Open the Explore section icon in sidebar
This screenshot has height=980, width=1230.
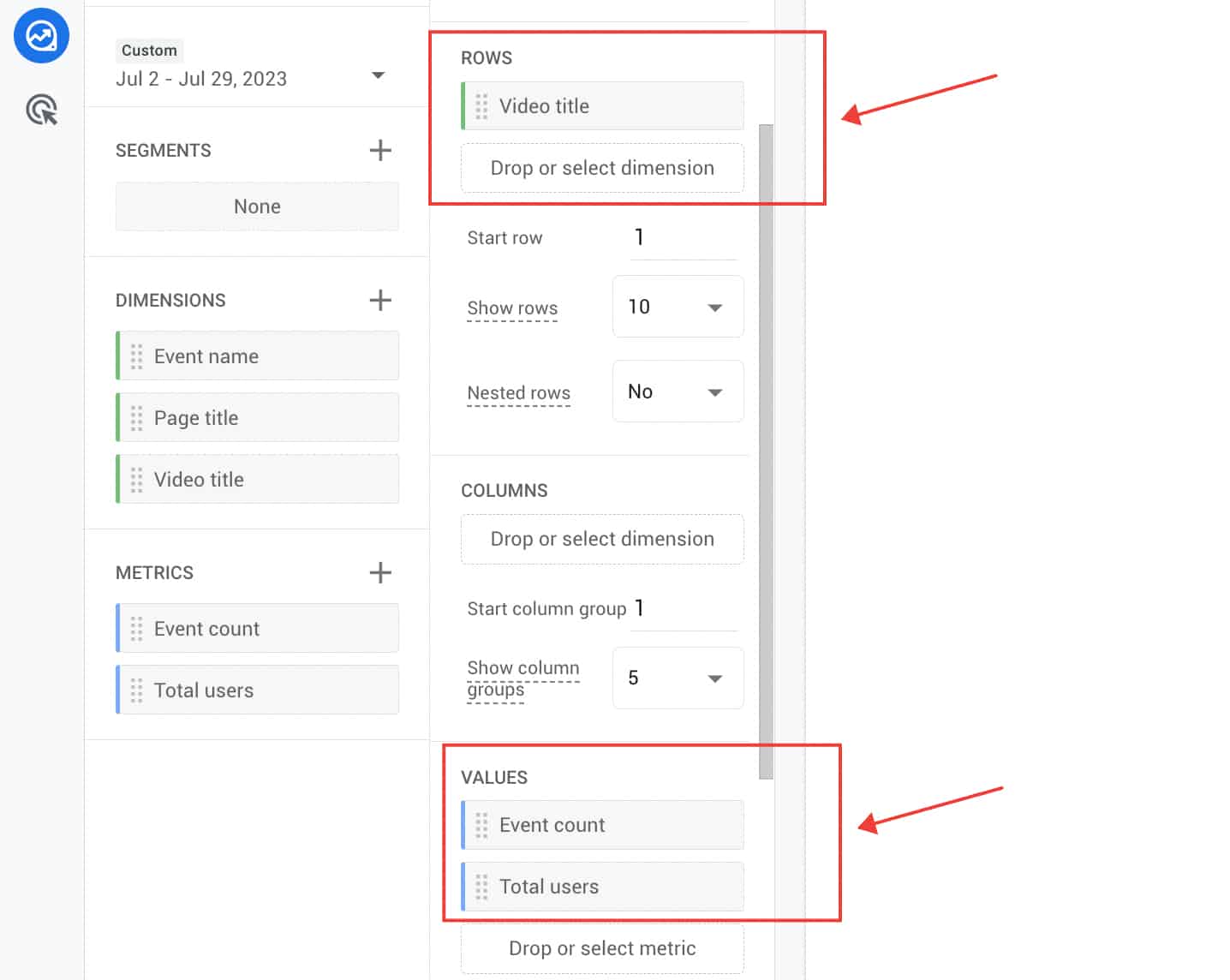pyautogui.click(x=41, y=36)
